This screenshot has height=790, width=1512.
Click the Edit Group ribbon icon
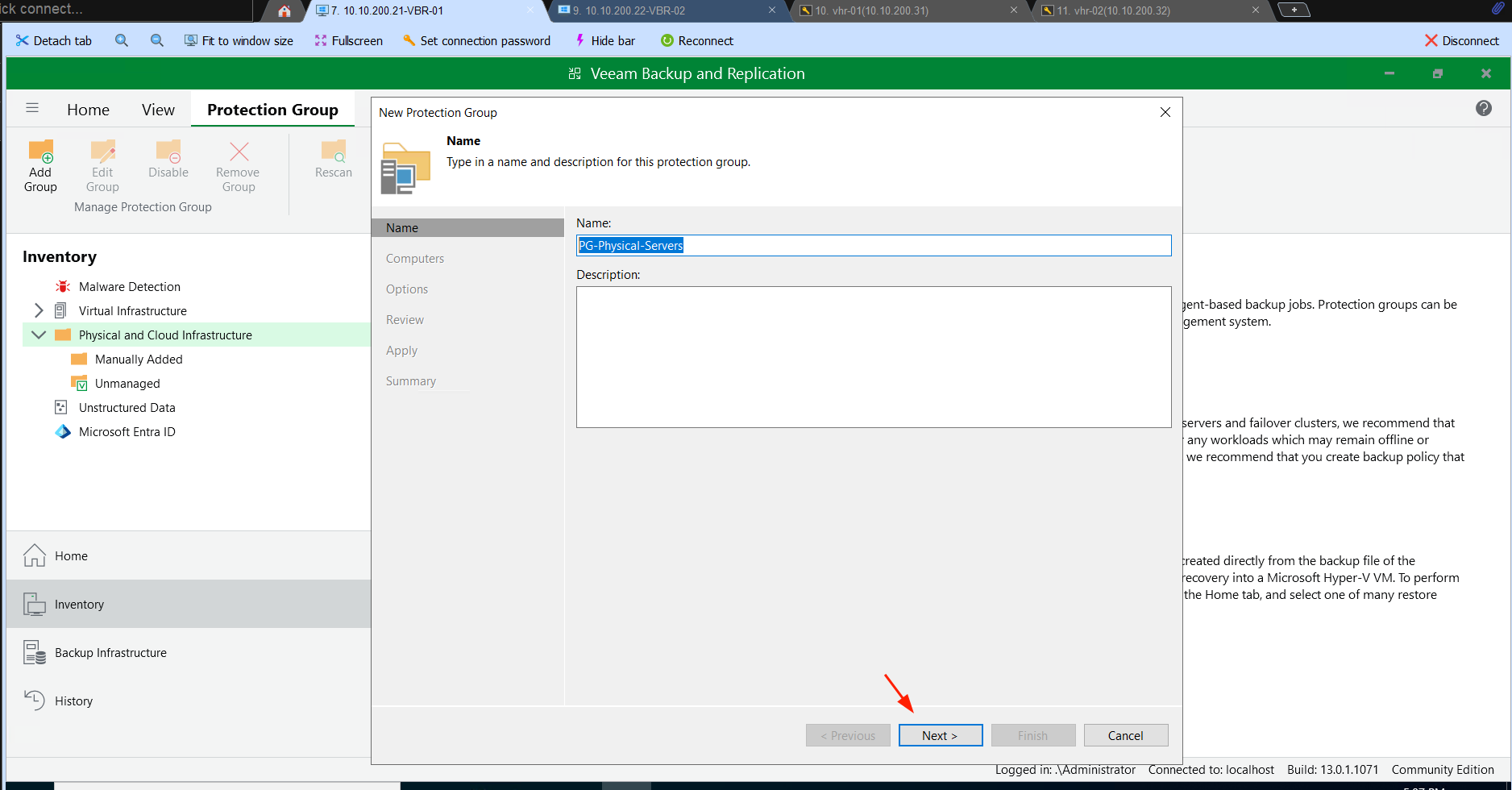pos(102,152)
